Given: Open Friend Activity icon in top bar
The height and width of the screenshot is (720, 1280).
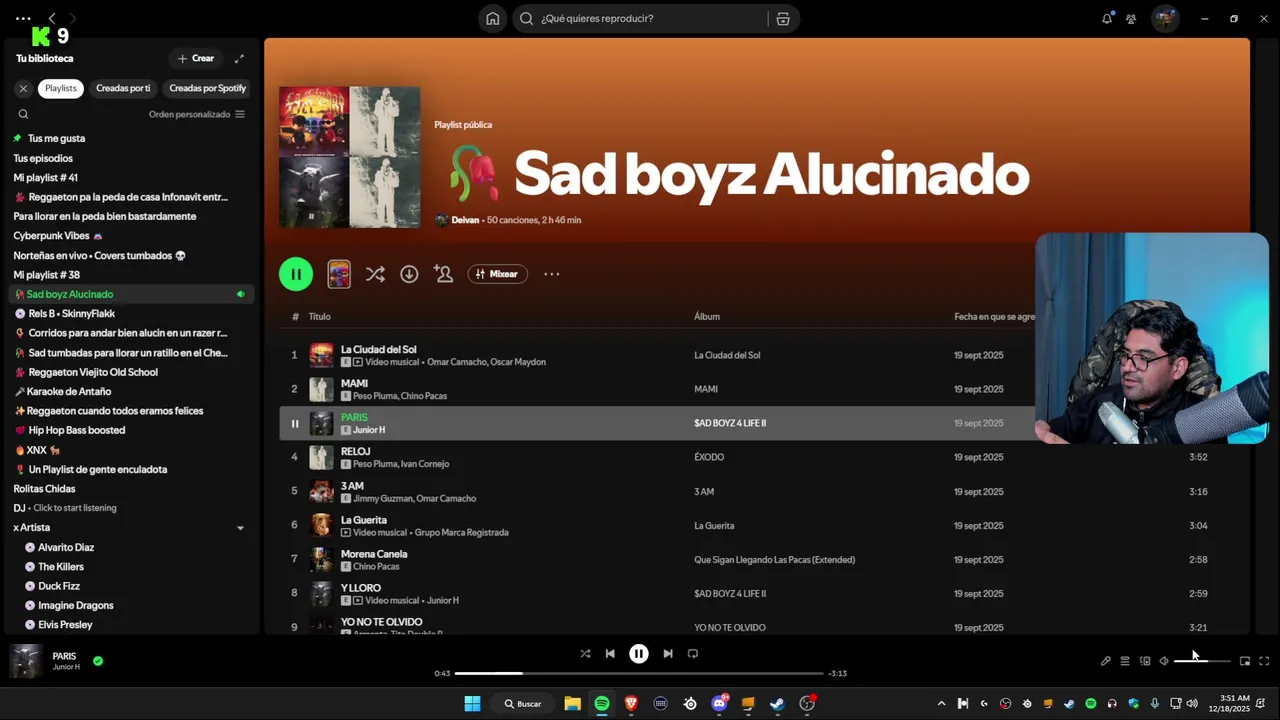Looking at the screenshot, I should coord(1131,18).
